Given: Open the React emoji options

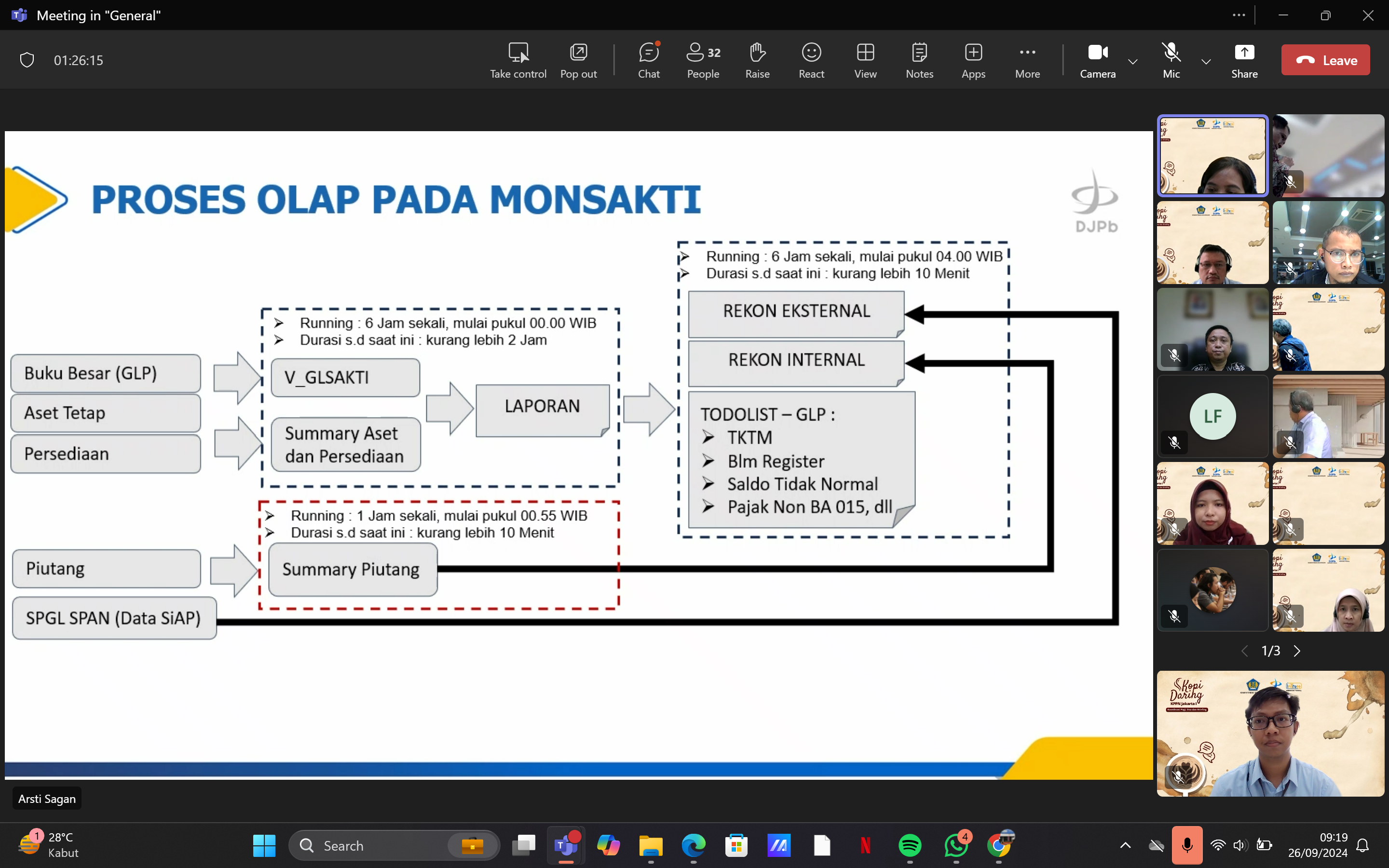Looking at the screenshot, I should (811, 60).
